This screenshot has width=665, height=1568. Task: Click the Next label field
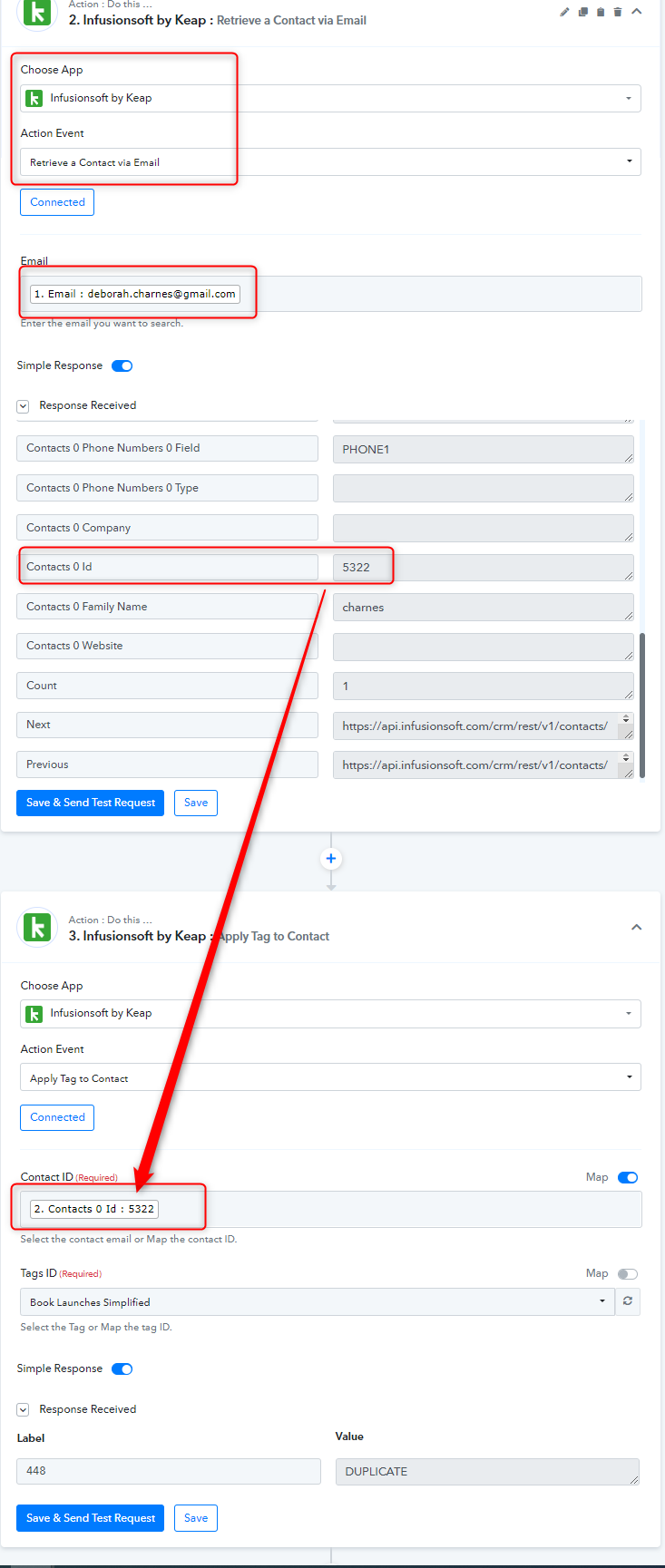click(167, 725)
